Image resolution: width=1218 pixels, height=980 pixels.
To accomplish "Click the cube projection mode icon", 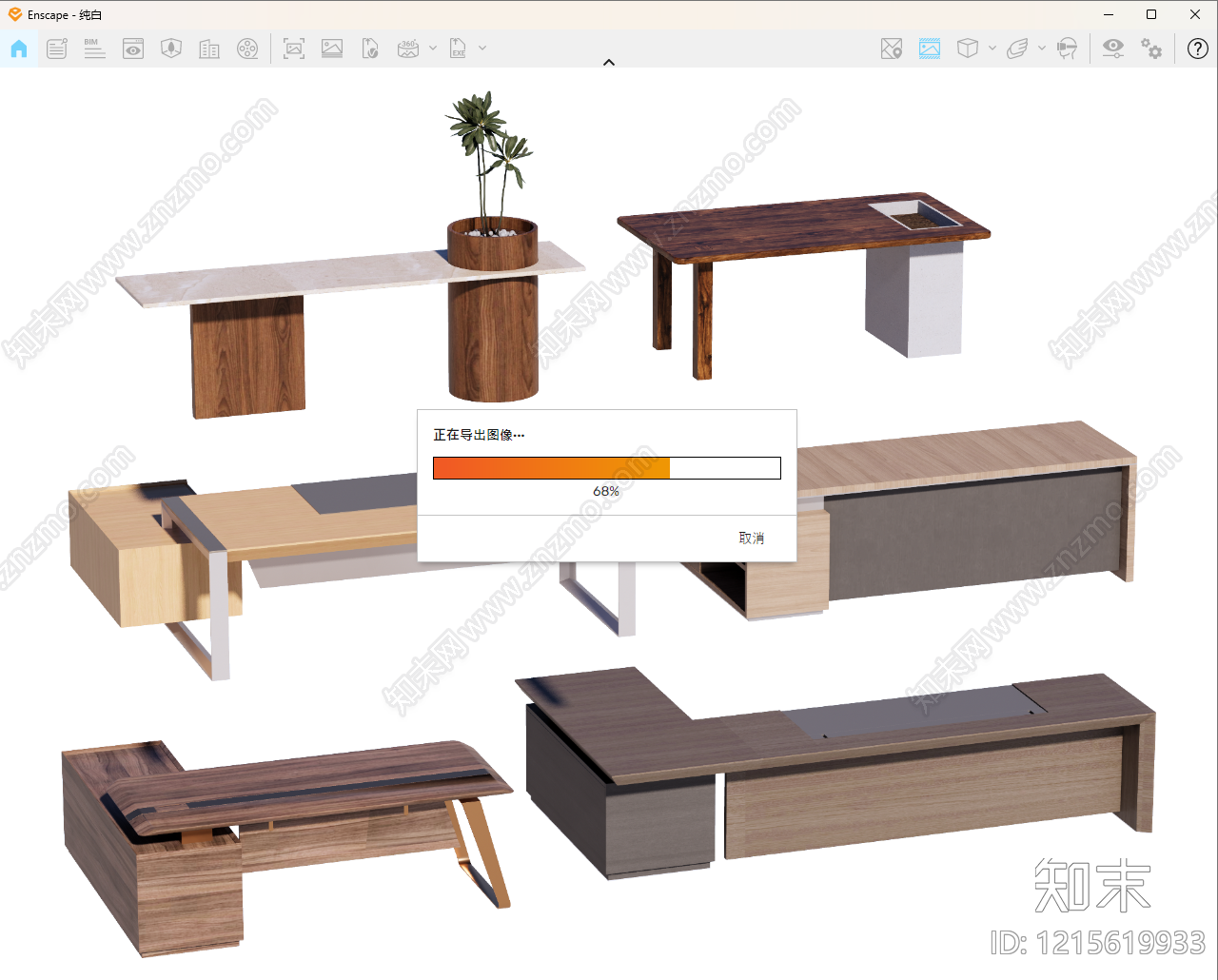I will pos(968,49).
